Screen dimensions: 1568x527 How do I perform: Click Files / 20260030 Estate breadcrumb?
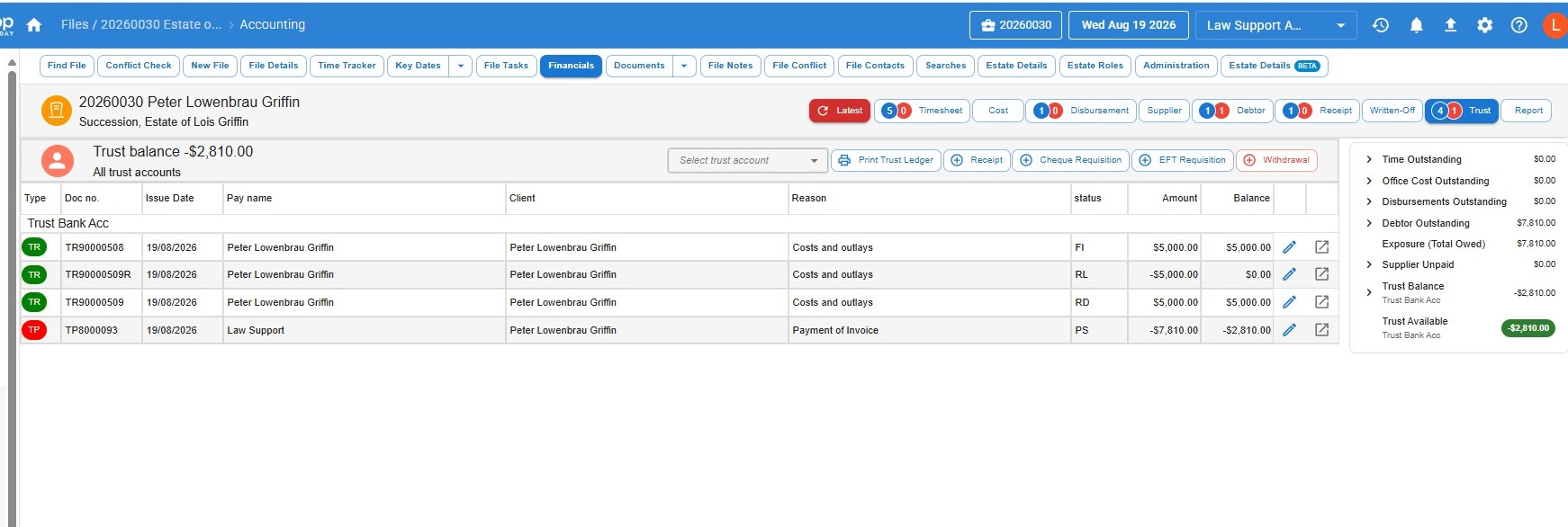coord(141,24)
